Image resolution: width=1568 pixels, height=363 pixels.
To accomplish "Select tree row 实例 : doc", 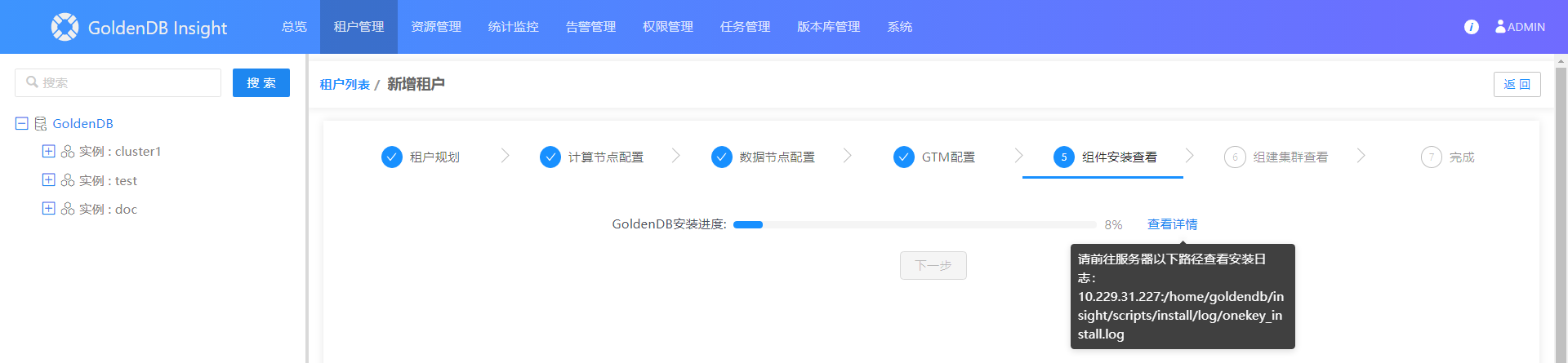I will click(x=108, y=209).
